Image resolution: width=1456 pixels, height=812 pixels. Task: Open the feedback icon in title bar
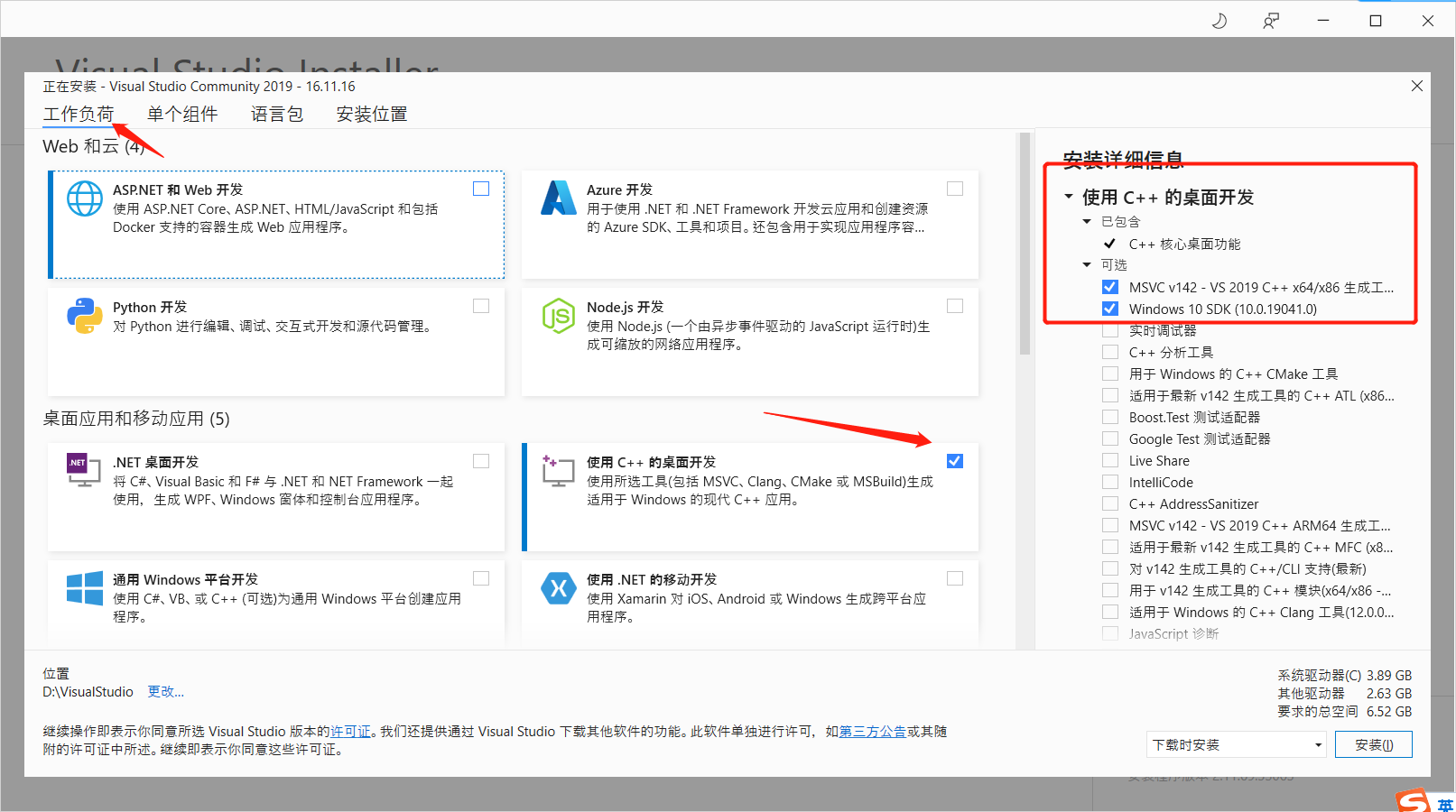point(1271,21)
